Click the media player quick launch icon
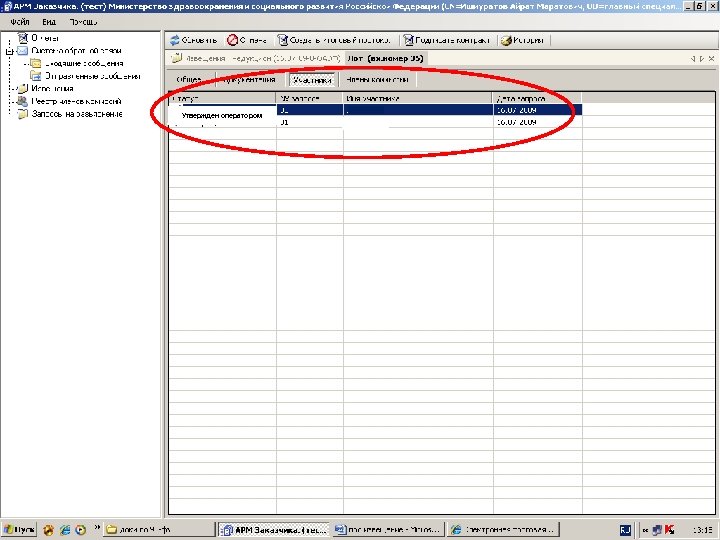This screenshot has height=540, width=720. (x=80, y=530)
